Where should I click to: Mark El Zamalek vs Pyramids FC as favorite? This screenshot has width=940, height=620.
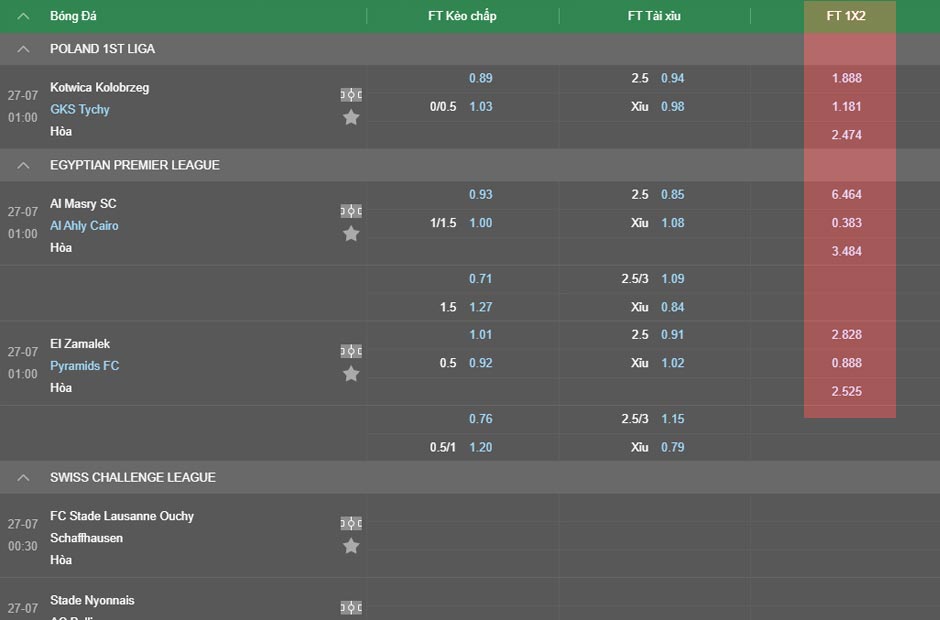351,374
